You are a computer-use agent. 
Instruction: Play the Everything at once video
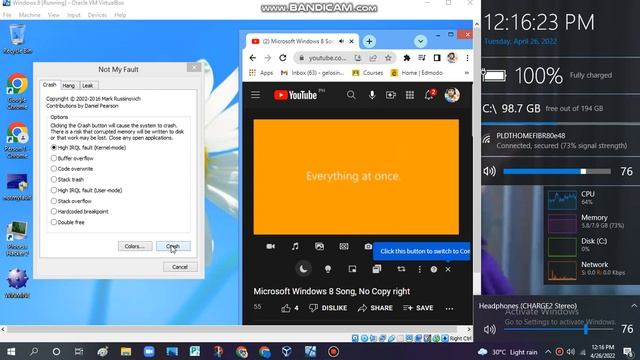(356, 177)
